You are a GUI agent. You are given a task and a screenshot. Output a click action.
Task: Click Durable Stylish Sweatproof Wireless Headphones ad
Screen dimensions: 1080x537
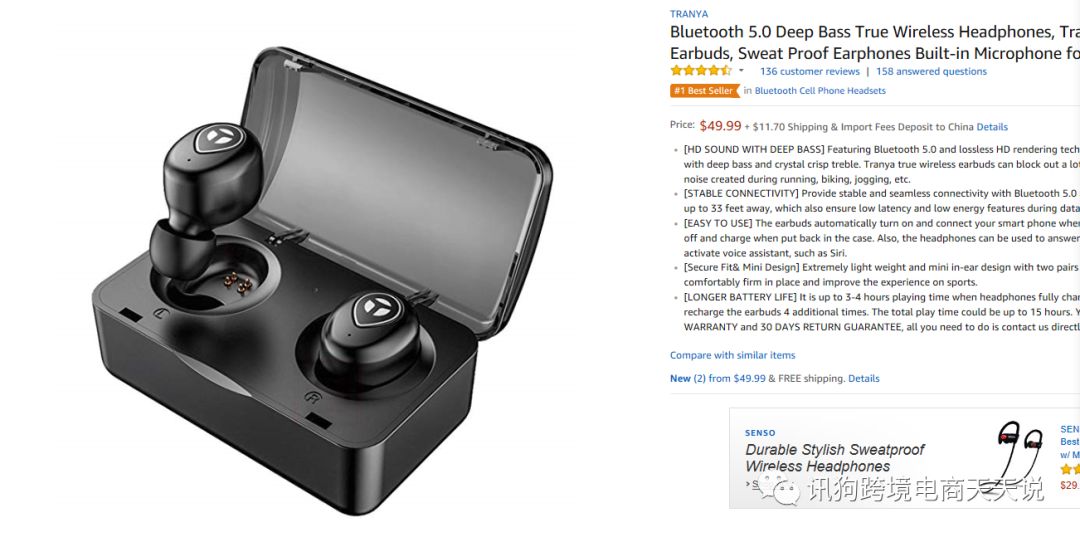834,458
